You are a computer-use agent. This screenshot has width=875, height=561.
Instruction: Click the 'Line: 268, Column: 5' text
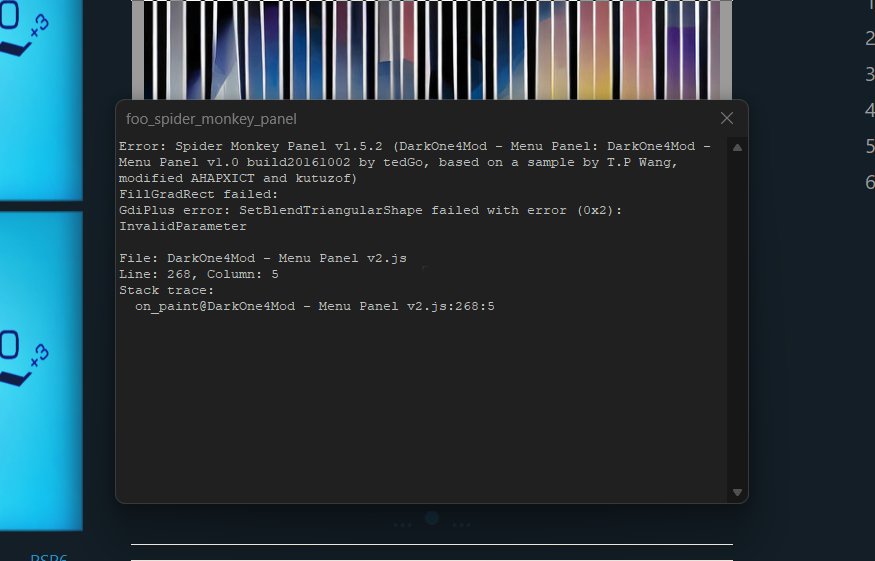[x=199, y=274]
